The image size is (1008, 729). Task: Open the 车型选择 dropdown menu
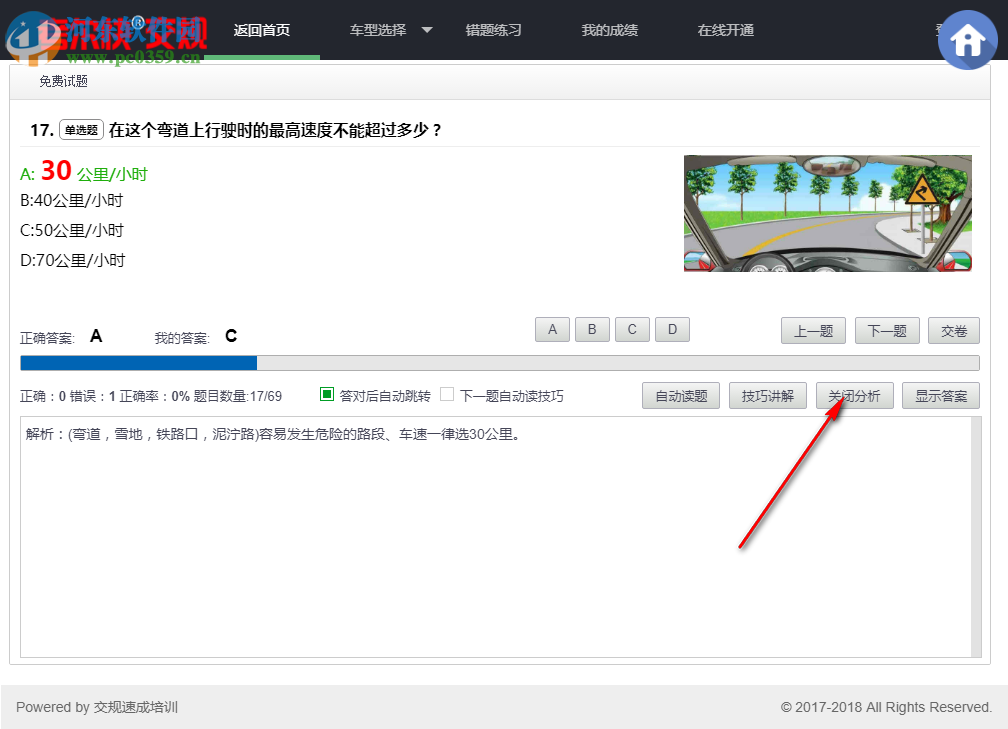click(x=378, y=30)
